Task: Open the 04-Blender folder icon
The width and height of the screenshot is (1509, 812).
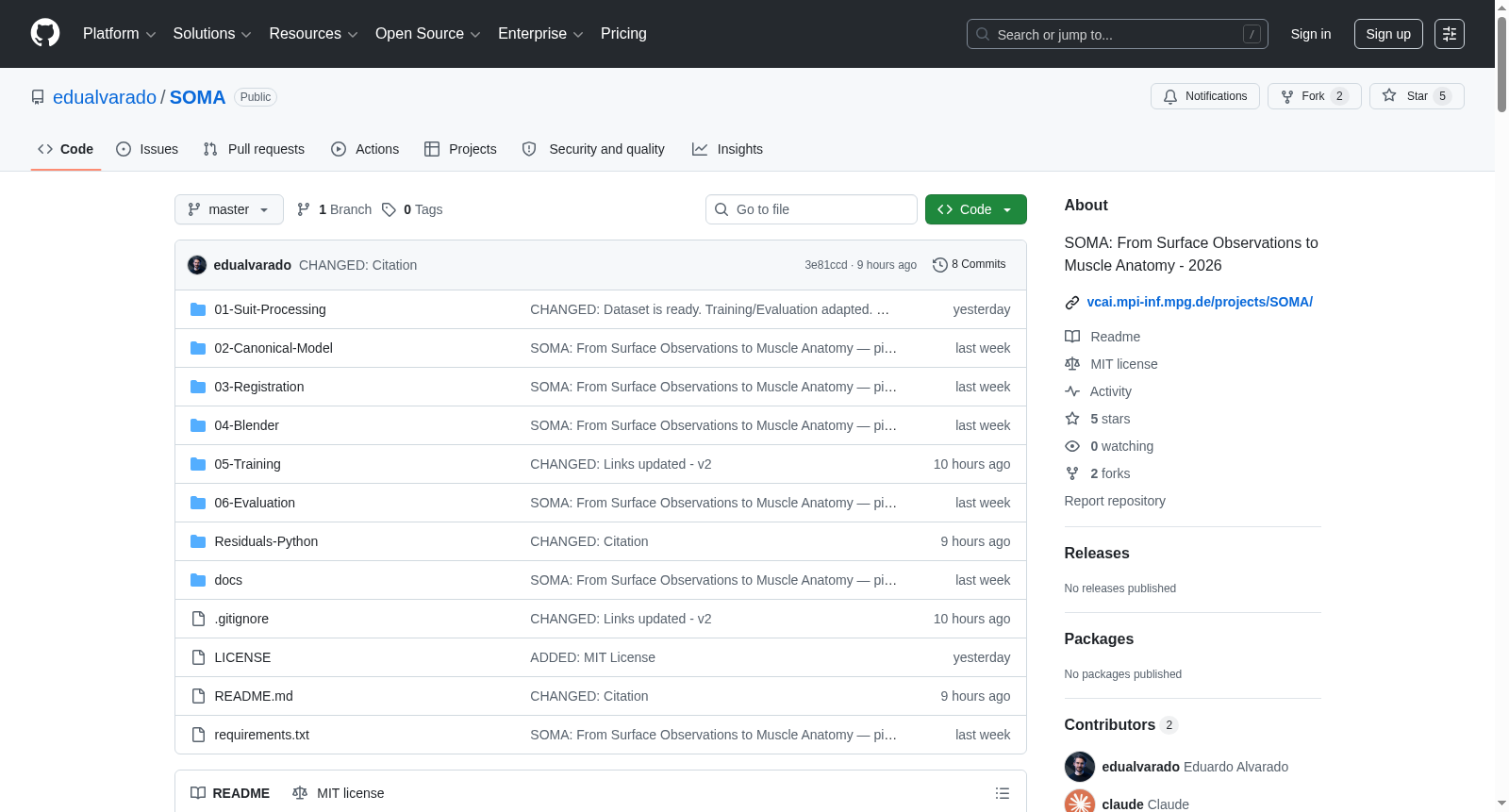Action: [x=198, y=425]
